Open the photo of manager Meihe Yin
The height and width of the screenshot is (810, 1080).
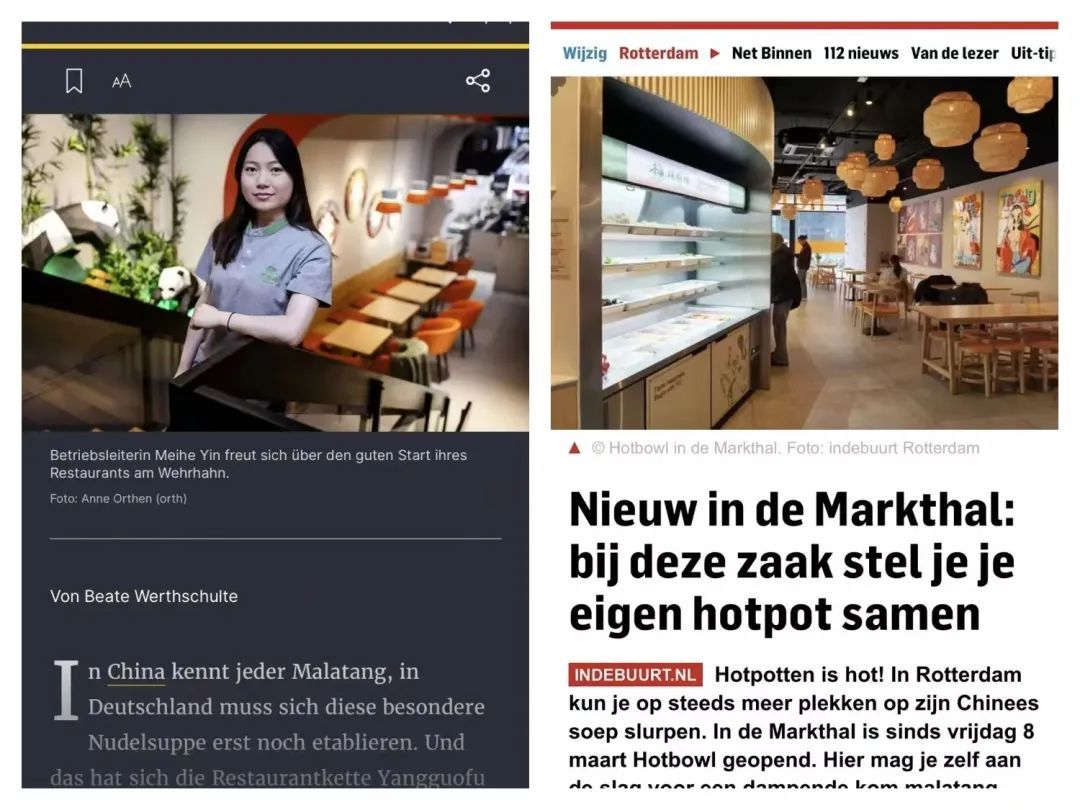click(x=276, y=273)
